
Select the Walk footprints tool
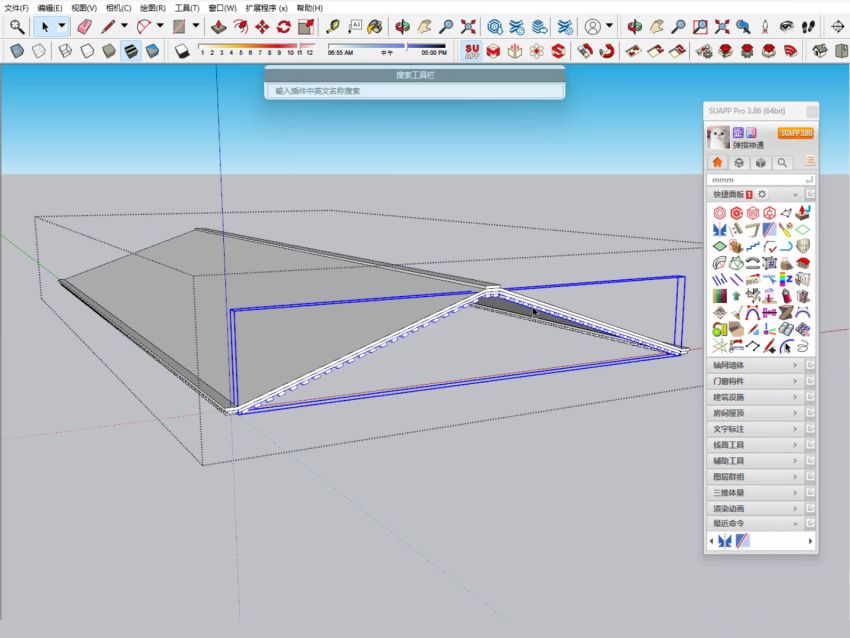[808, 27]
